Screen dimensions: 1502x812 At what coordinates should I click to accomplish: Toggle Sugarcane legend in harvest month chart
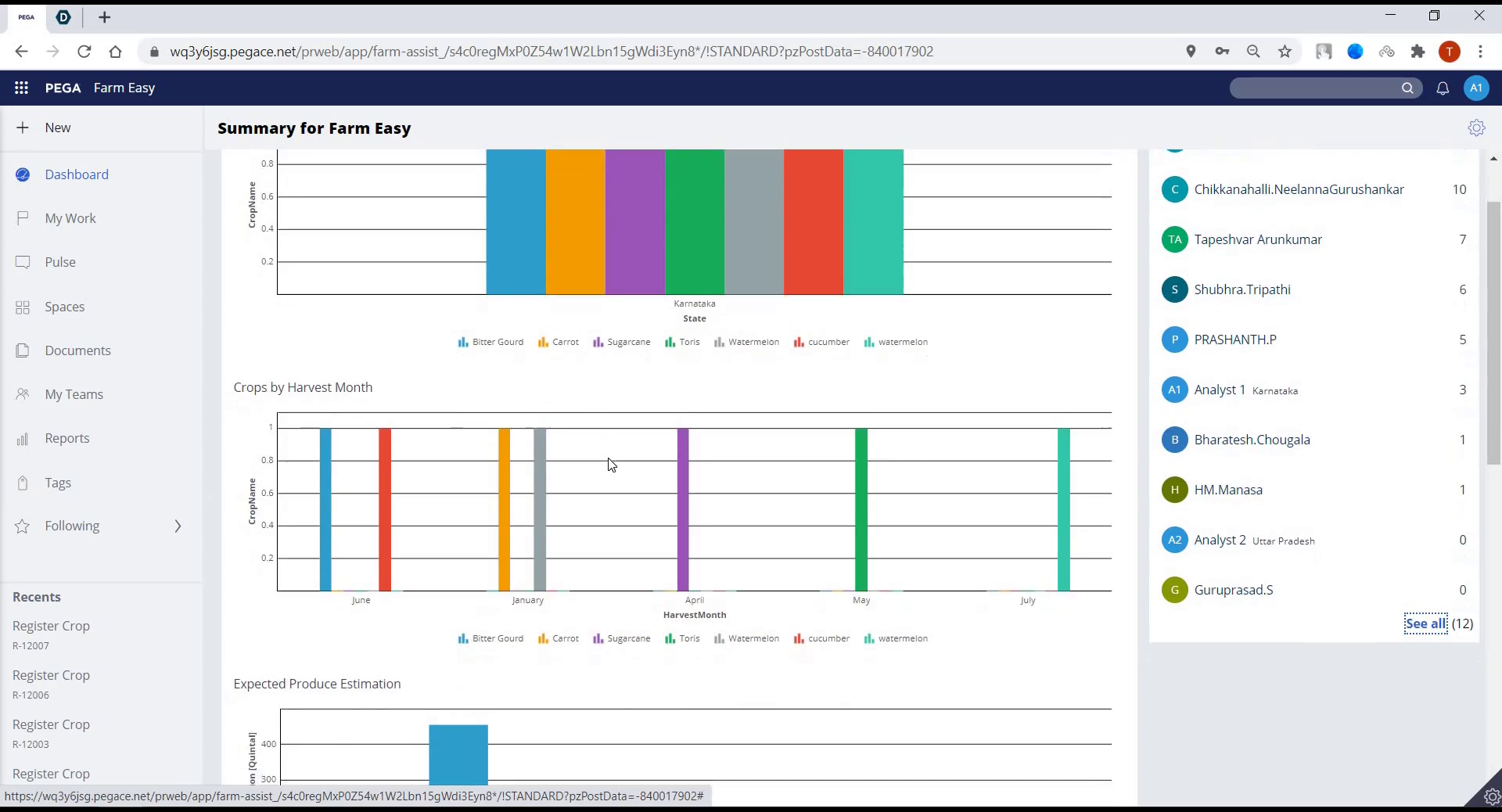pos(622,638)
